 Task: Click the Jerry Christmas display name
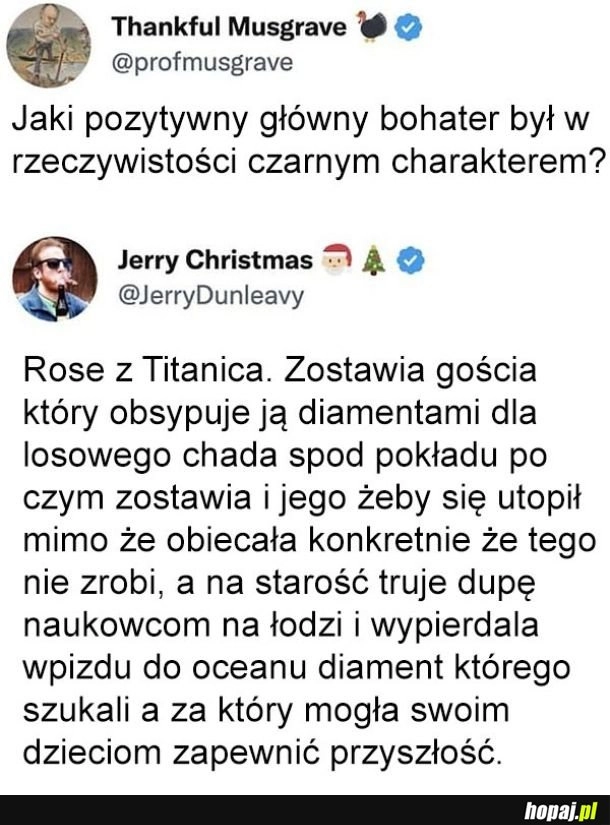pyautogui.click(x=215, y=260)
